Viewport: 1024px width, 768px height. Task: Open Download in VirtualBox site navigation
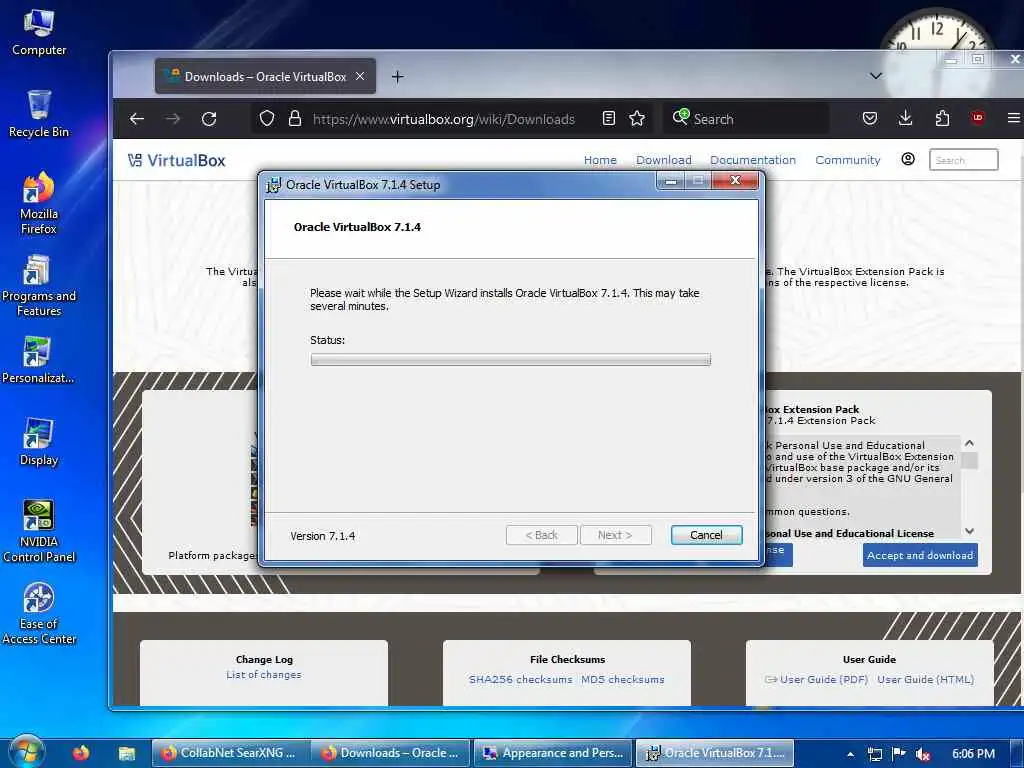click(664, 160)
